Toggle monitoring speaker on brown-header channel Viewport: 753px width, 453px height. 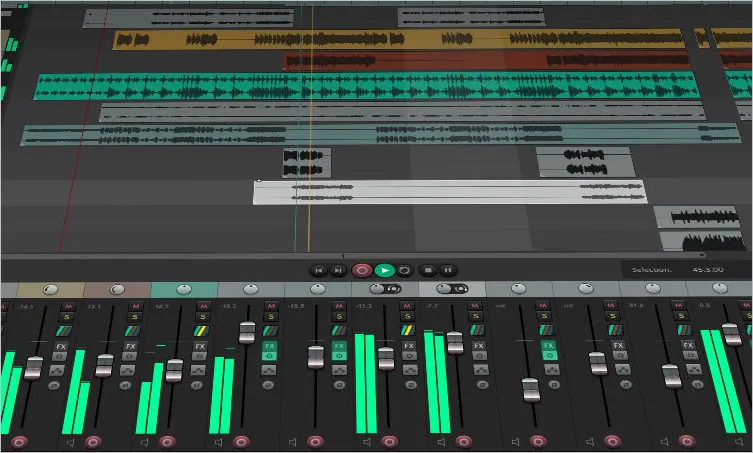pos(70,442)
